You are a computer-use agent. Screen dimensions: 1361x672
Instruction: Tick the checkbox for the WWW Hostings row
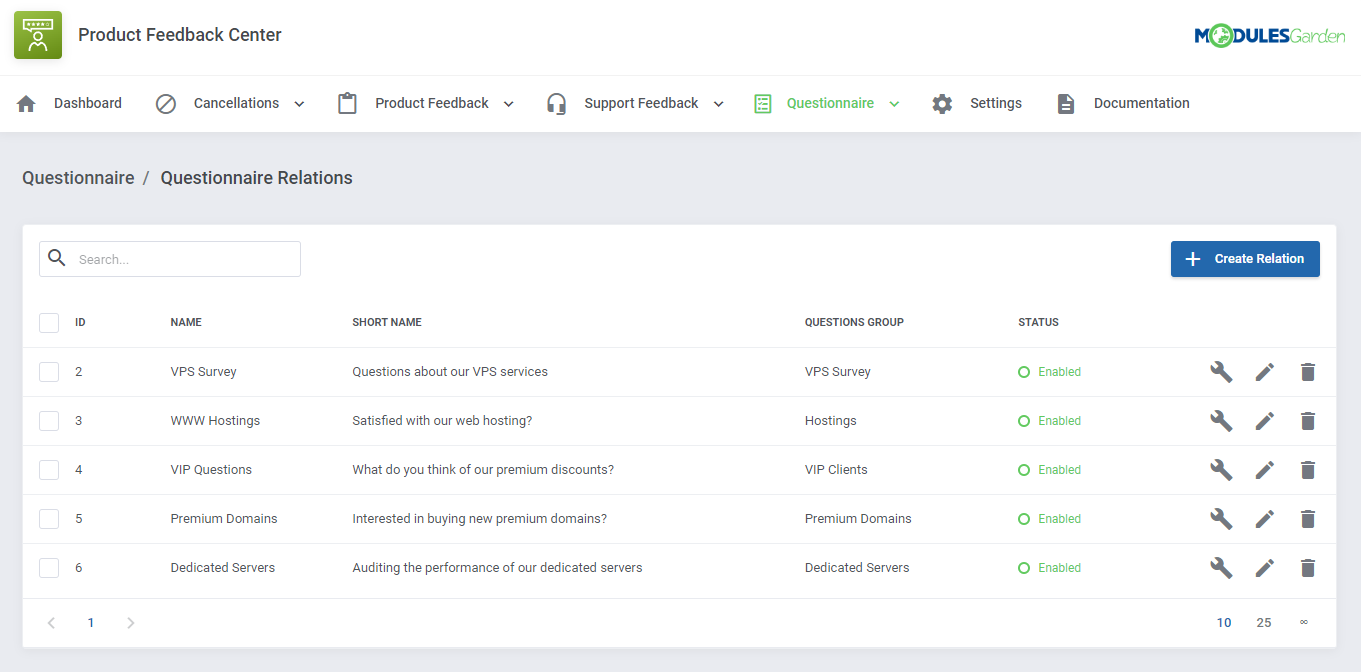(x=48, y=420)
